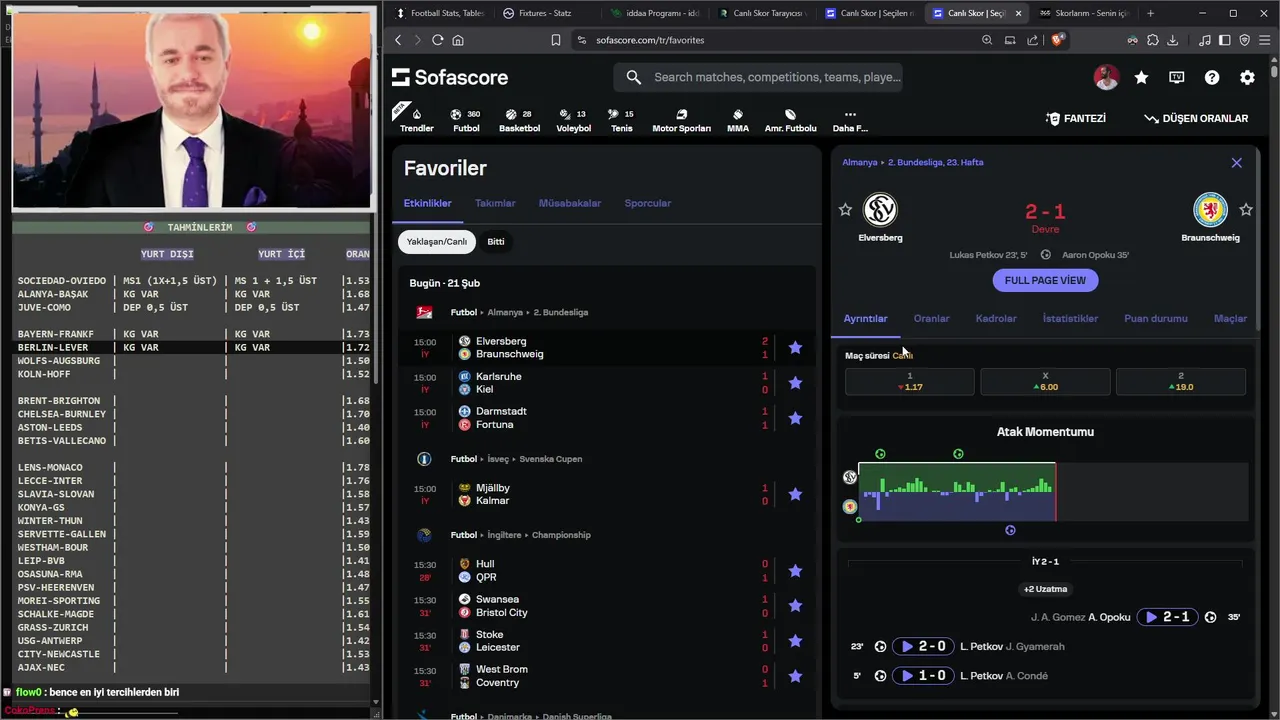Open browser zoom magnifier icon
The height and width of the screenshot is (720, 1280).
point(987,40)
